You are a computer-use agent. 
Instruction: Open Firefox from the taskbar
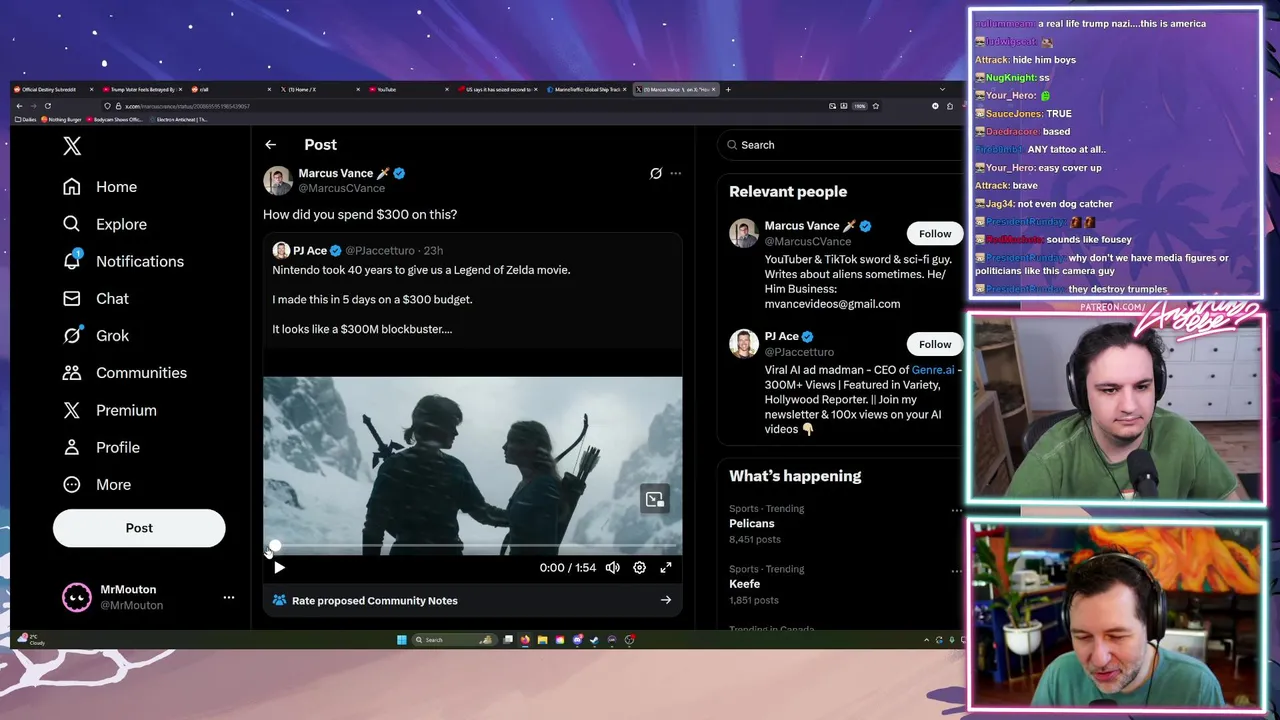point(525,640)
